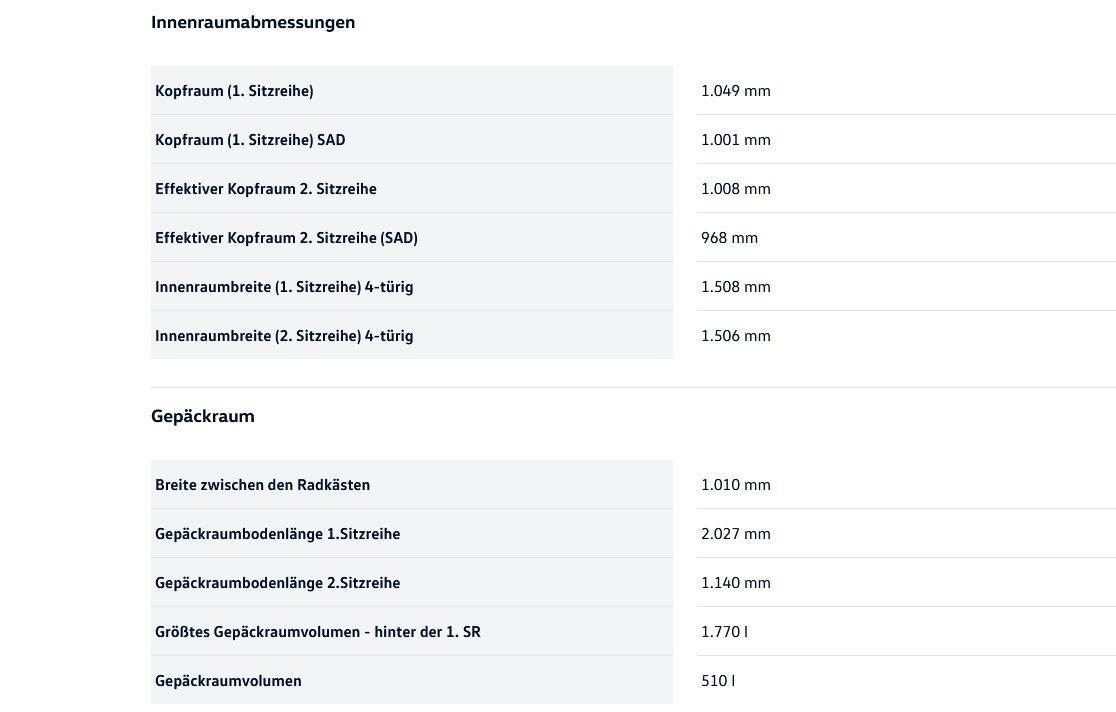The height and width of the screenshot is (712, 1116).
Task: Select the Gepäckraumvolumen row label
Action: (x=228, y=681)
